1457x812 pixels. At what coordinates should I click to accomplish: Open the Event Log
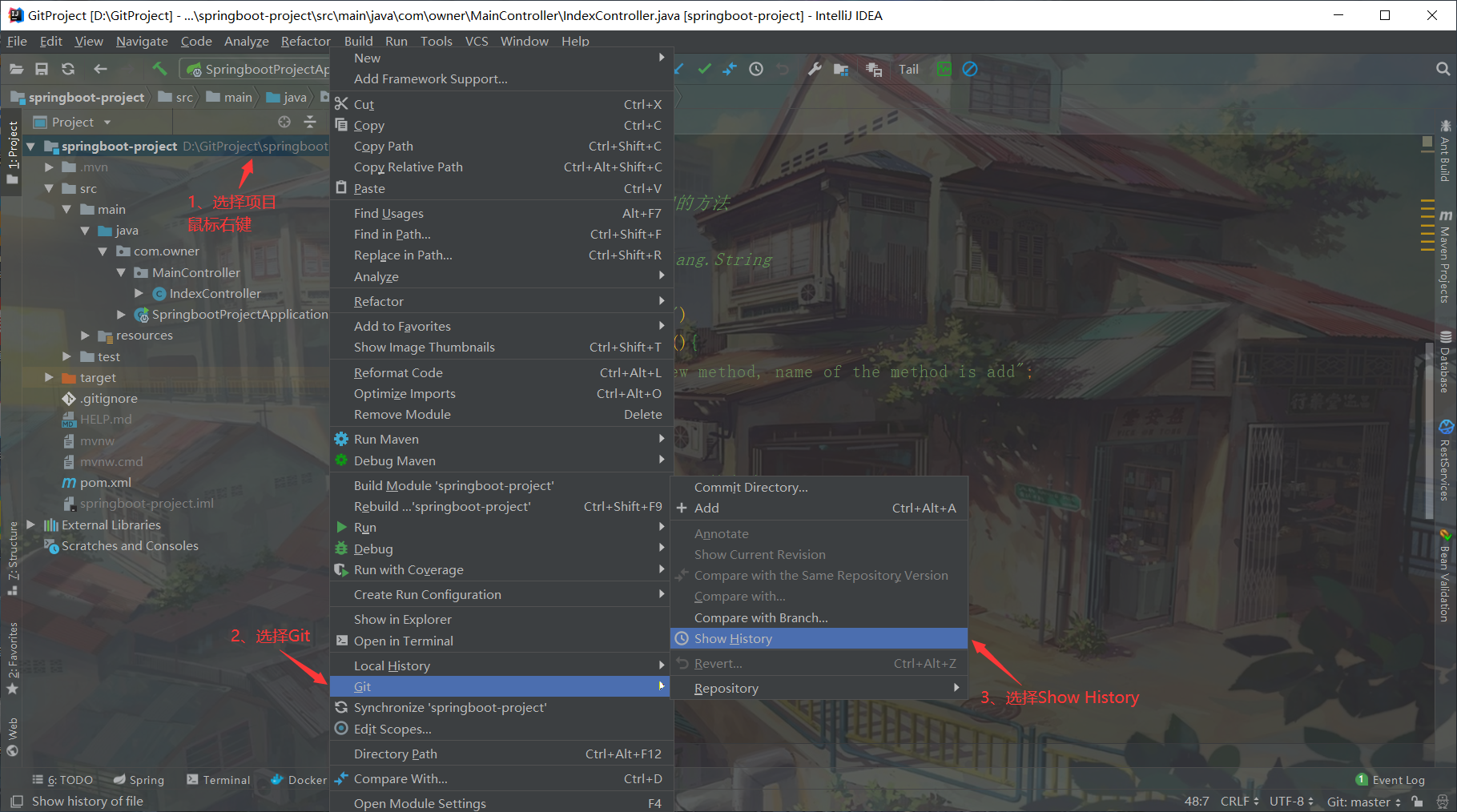[1397, 779]
